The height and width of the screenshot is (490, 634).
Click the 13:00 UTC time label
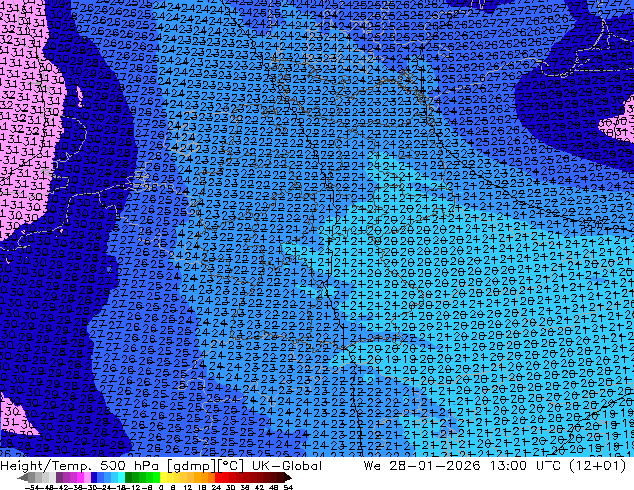pos(528,465)
